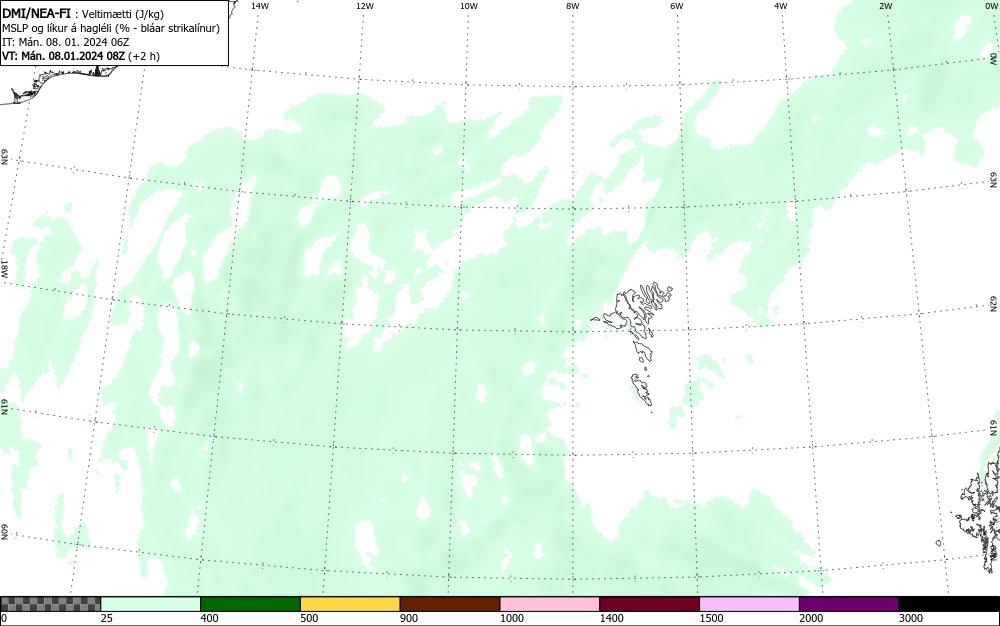Click the 10W longitude label

pos(469,6)
